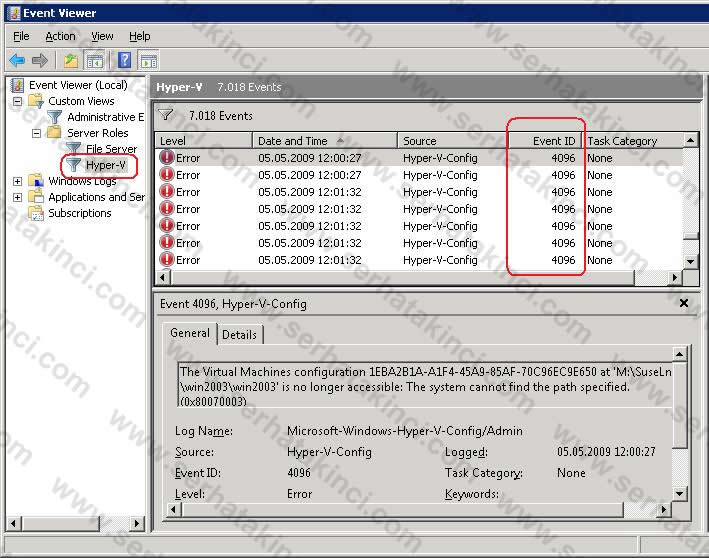This screenshot has width=709, height=558.
Task: Click the event list scroll left arrow
Action: click(x=164, y=277)
